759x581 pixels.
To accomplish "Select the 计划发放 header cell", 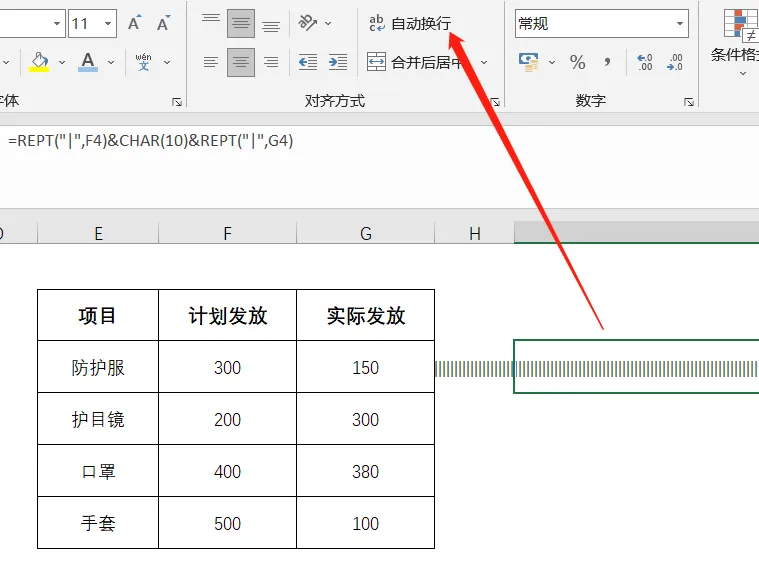I will coord(228,315).
